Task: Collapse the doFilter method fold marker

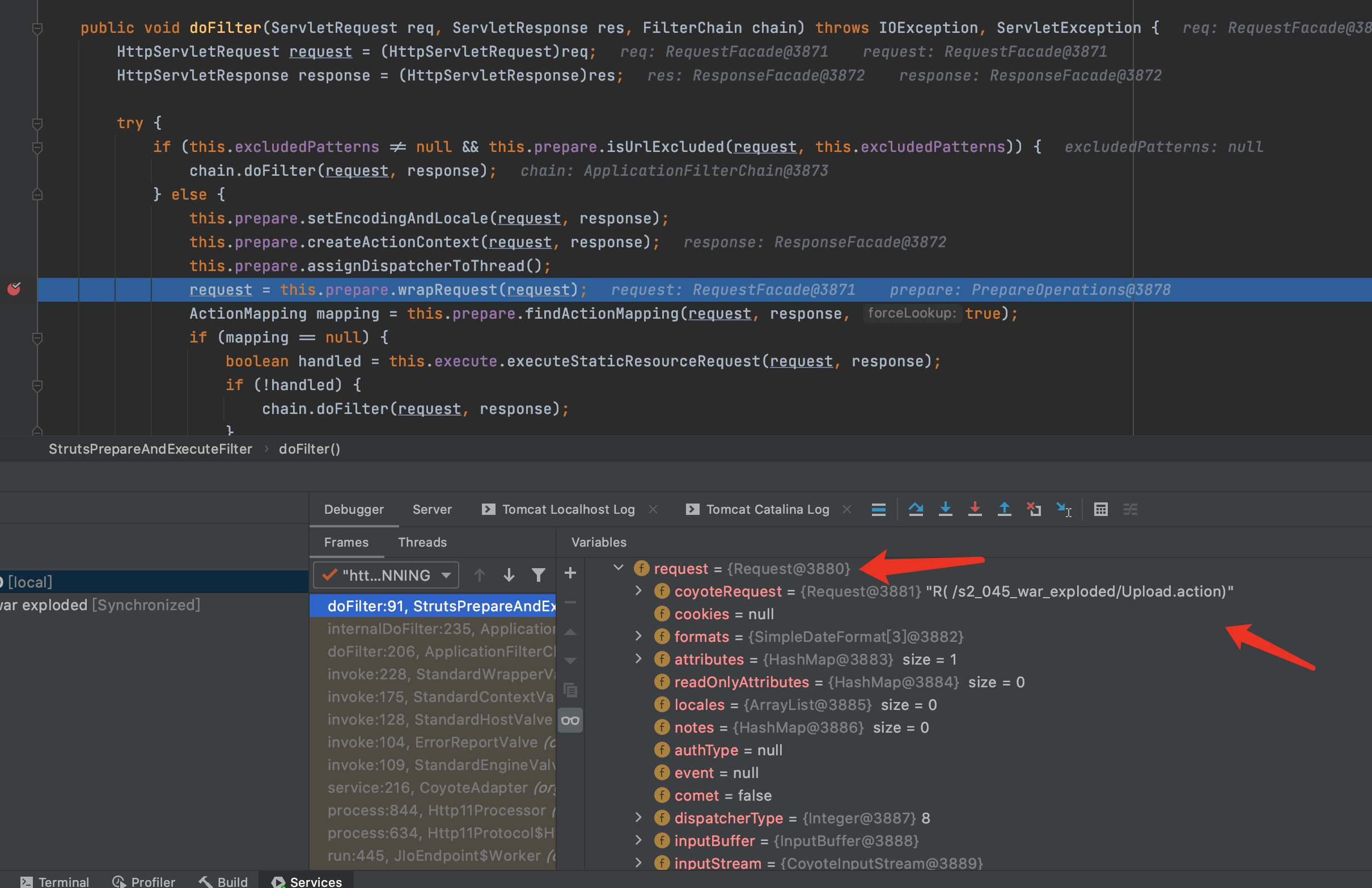Action: tap(37, 28)
